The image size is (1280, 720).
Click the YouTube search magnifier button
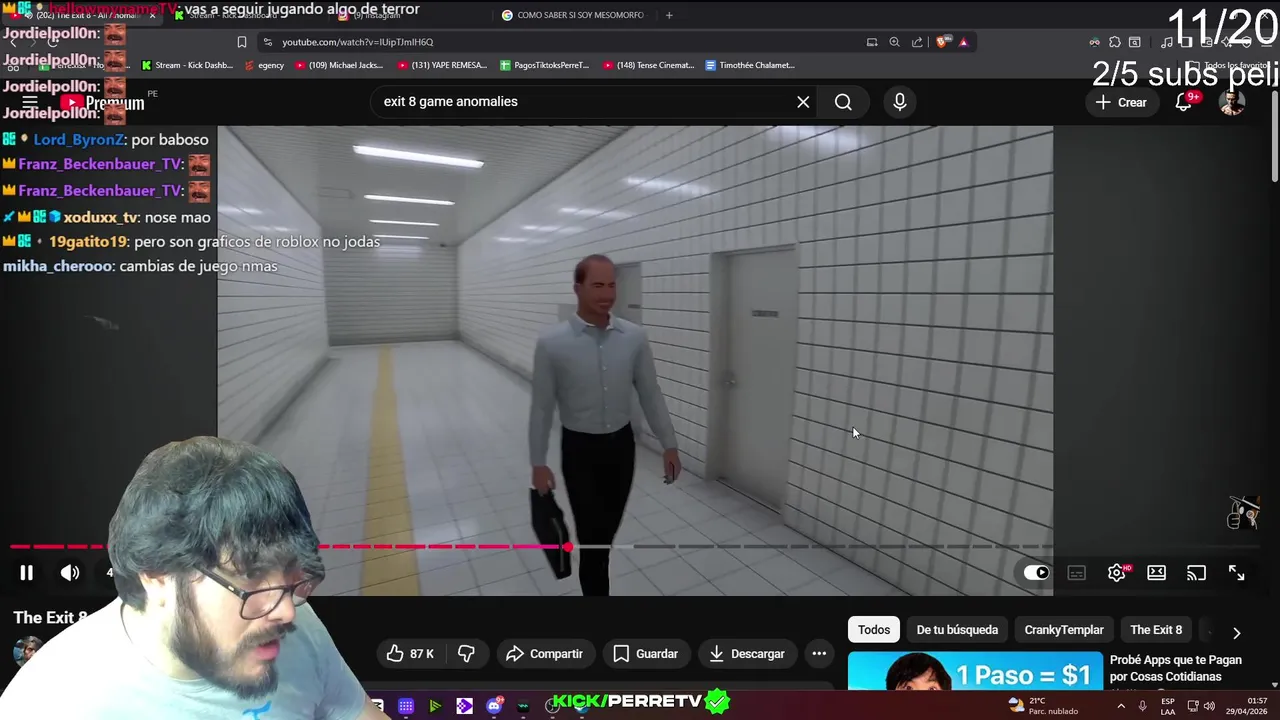tap(843, 102)
